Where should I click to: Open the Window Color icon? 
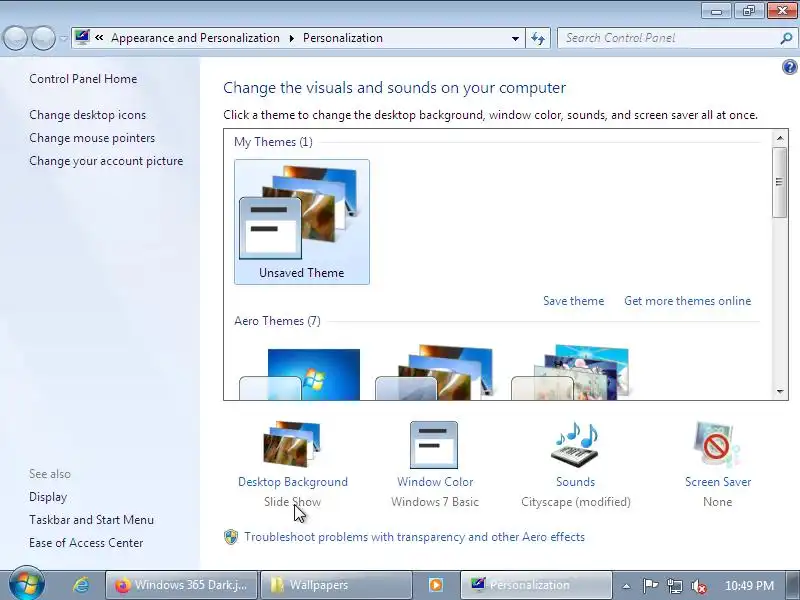(x=434, y=444)
